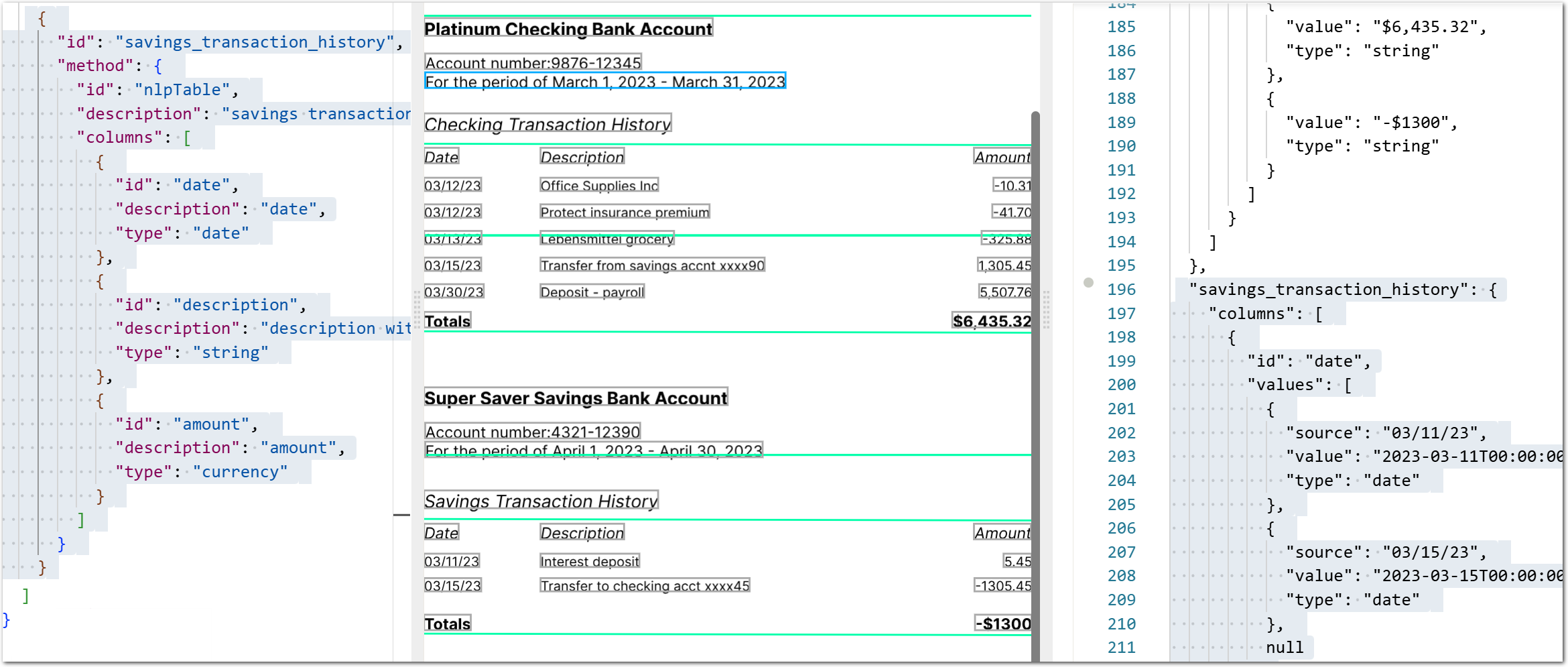Click the gutter marker dot beside line 196

1088,282
